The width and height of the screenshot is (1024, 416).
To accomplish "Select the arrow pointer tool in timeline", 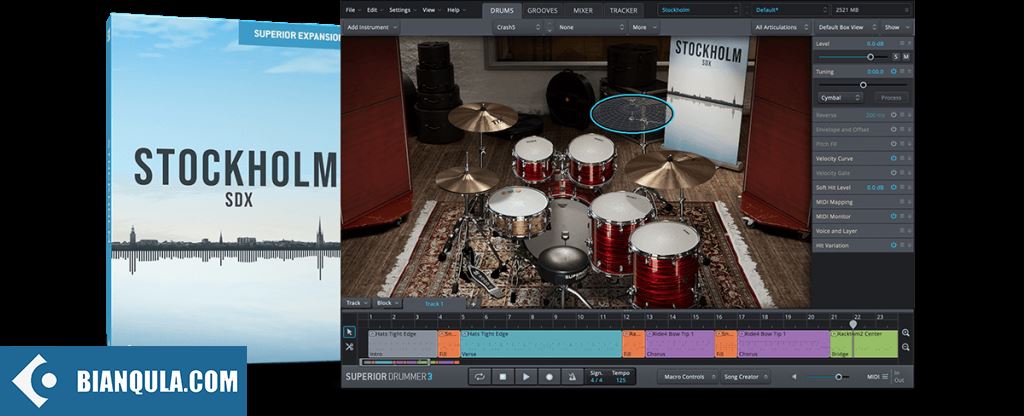I will click(x=349, y=332).
